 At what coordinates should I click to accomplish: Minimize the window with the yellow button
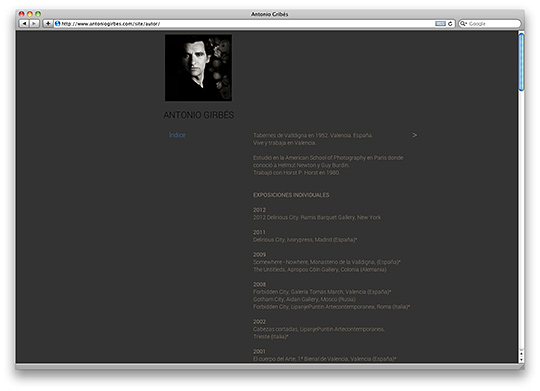(x=30, y=14)
